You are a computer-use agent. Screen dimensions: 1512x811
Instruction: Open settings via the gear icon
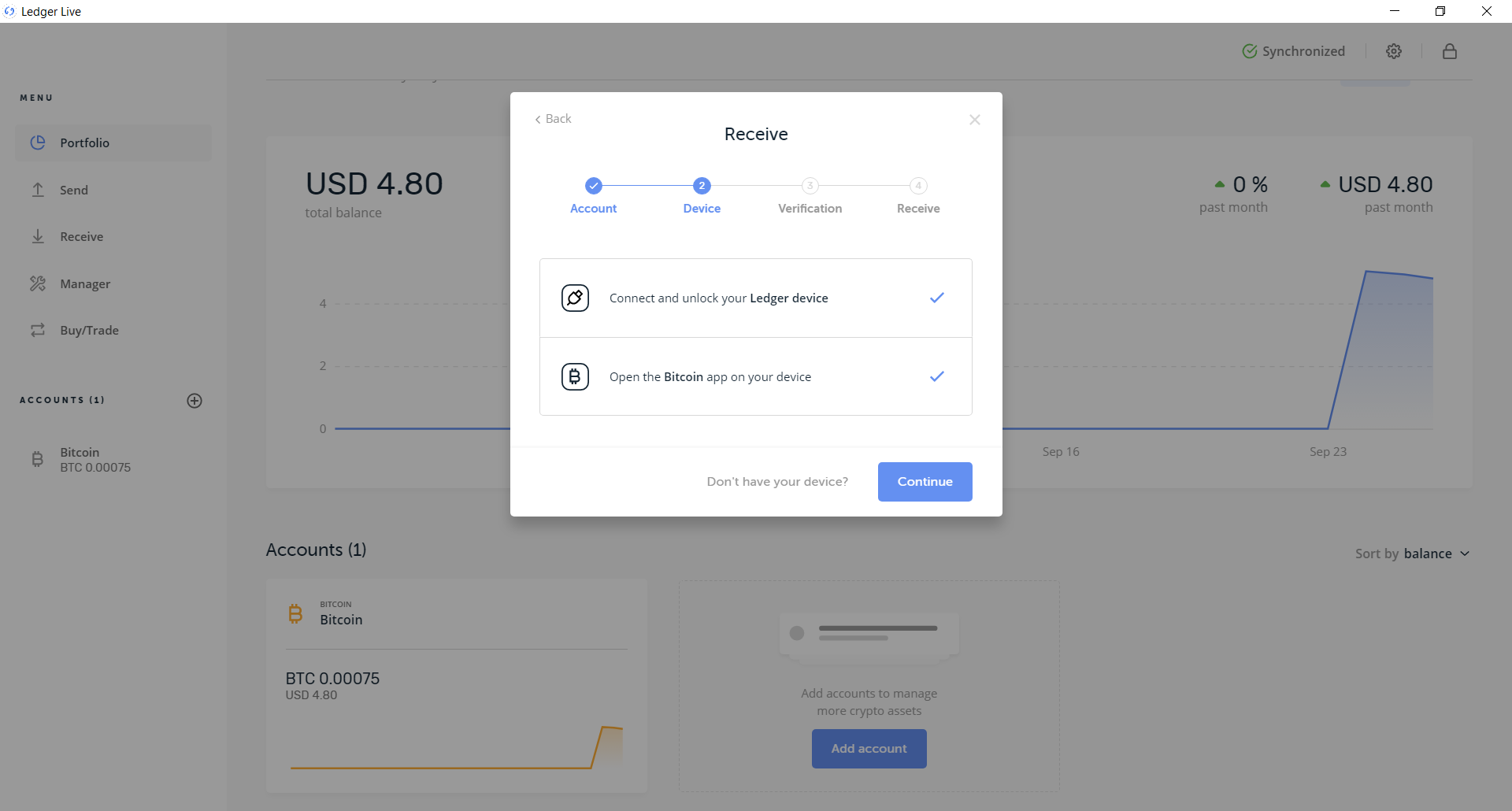pyautogui.click(x=1394, y=51)
